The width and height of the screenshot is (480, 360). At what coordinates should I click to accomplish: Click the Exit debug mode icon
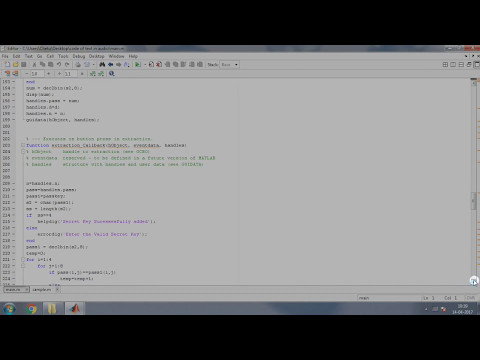point(200,64)
